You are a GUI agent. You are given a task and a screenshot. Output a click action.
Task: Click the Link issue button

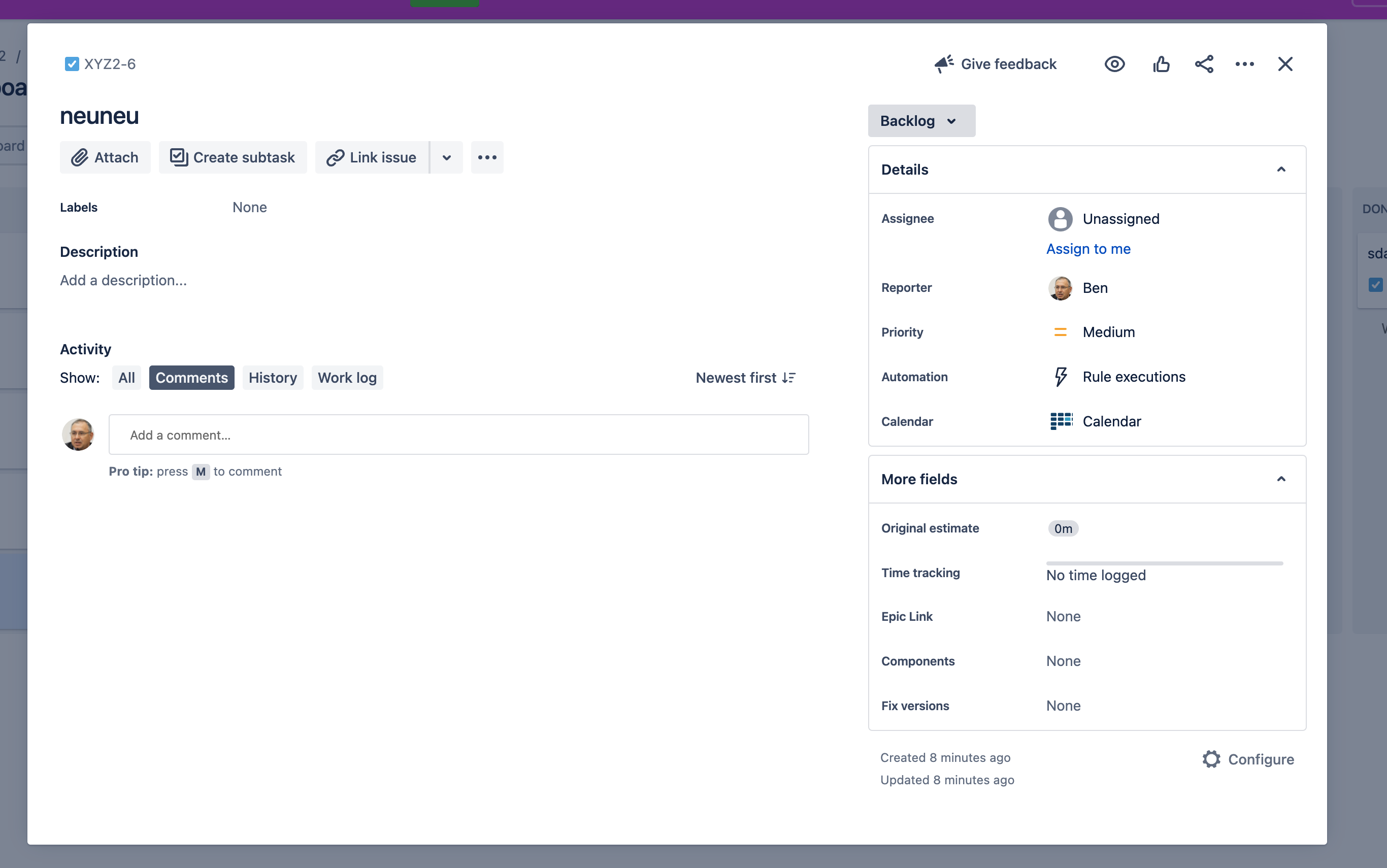coord(372,157)
